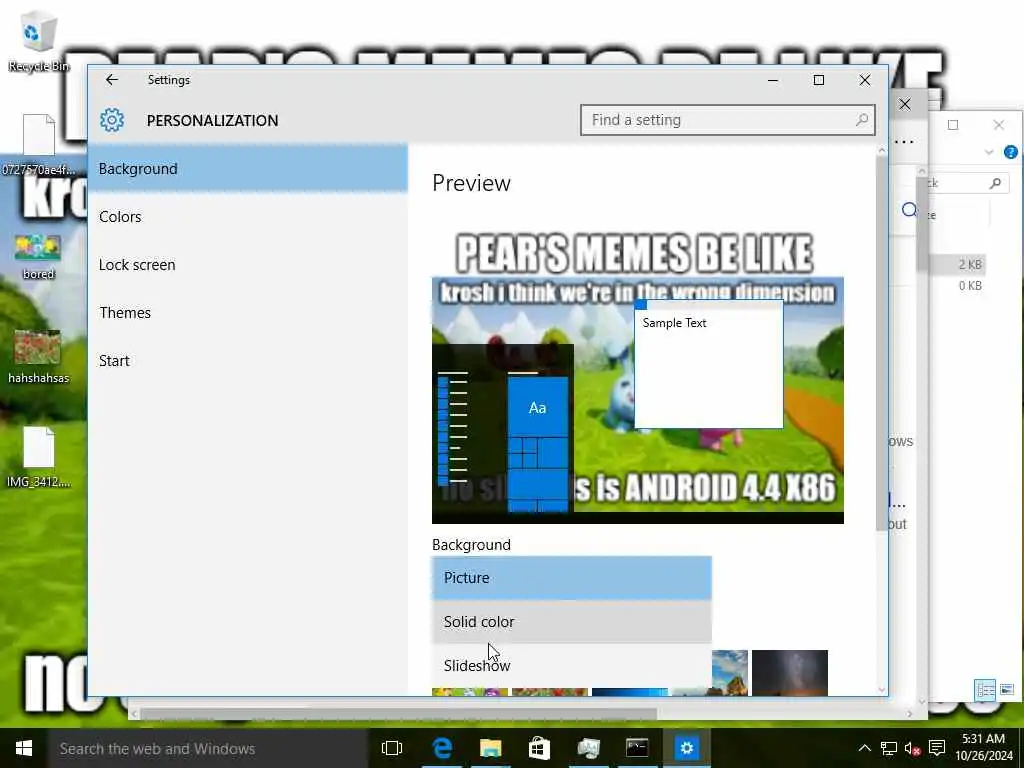Screen dimensions: 1024x768
Task: Click the blue search circle in background window
Action: pyautogui.click(x=909, y=210)
